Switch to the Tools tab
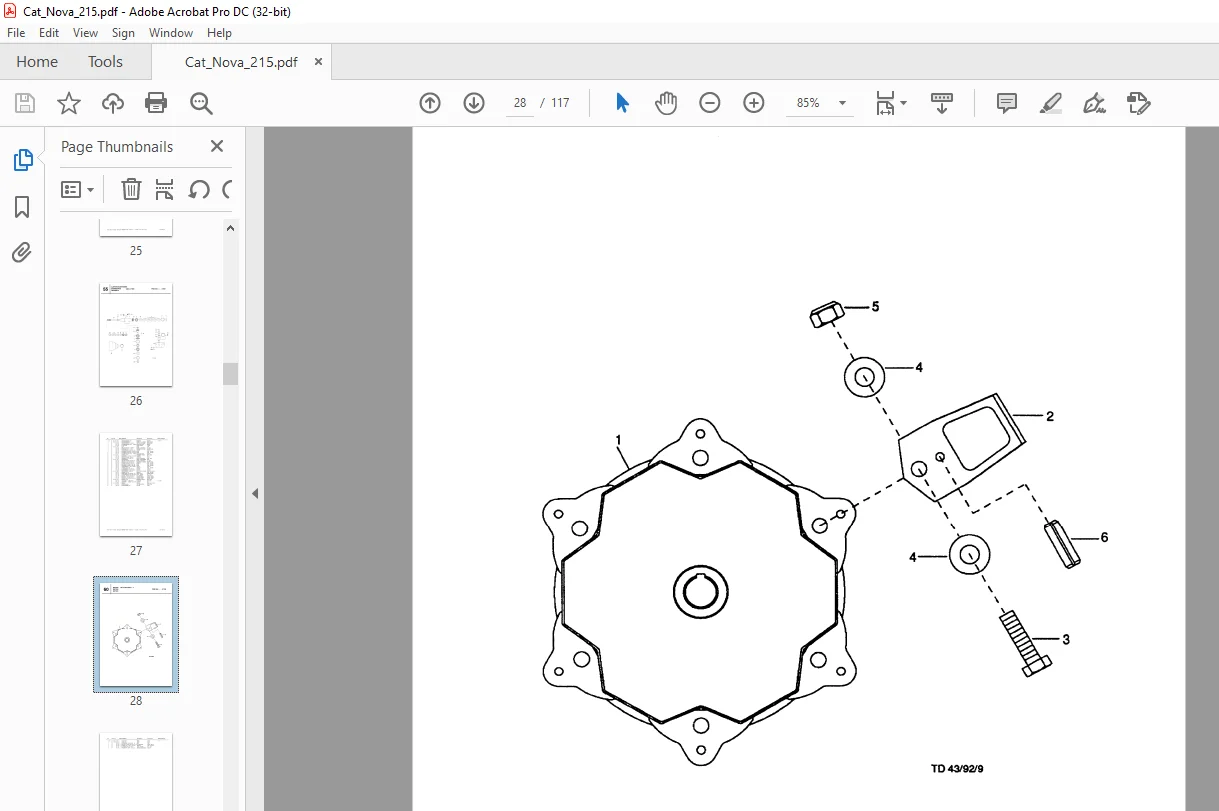The width and height of the screenshot is (1219, 811). pos(105,62)
